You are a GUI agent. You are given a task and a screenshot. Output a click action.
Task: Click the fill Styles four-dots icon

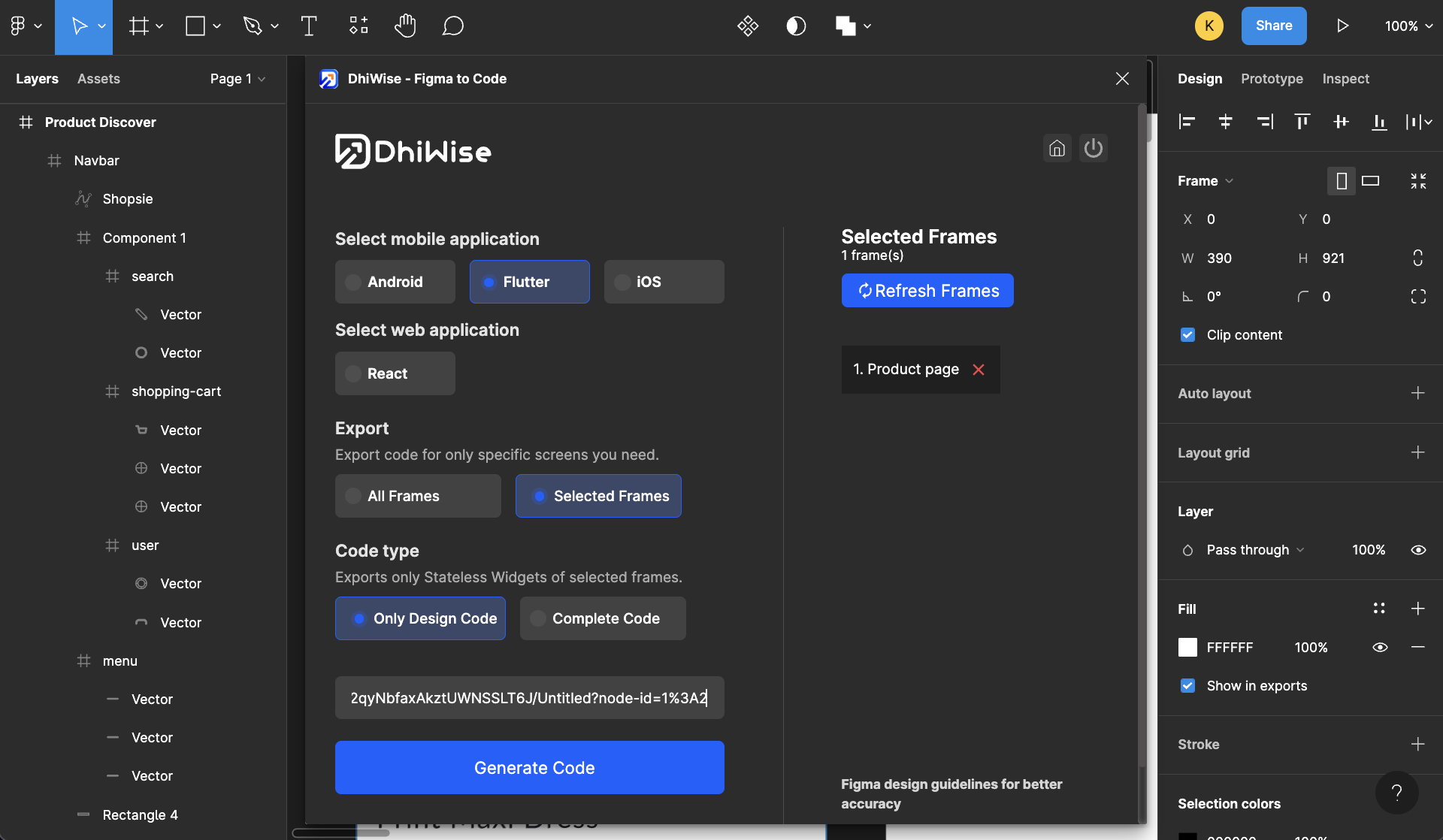pos(1379,609)
